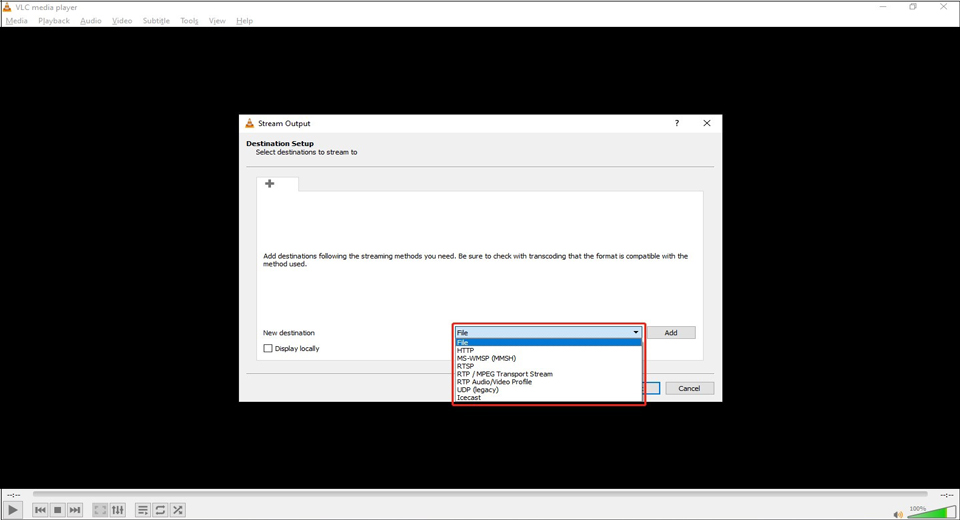
Task: Open the View menu
Action: 217,20
